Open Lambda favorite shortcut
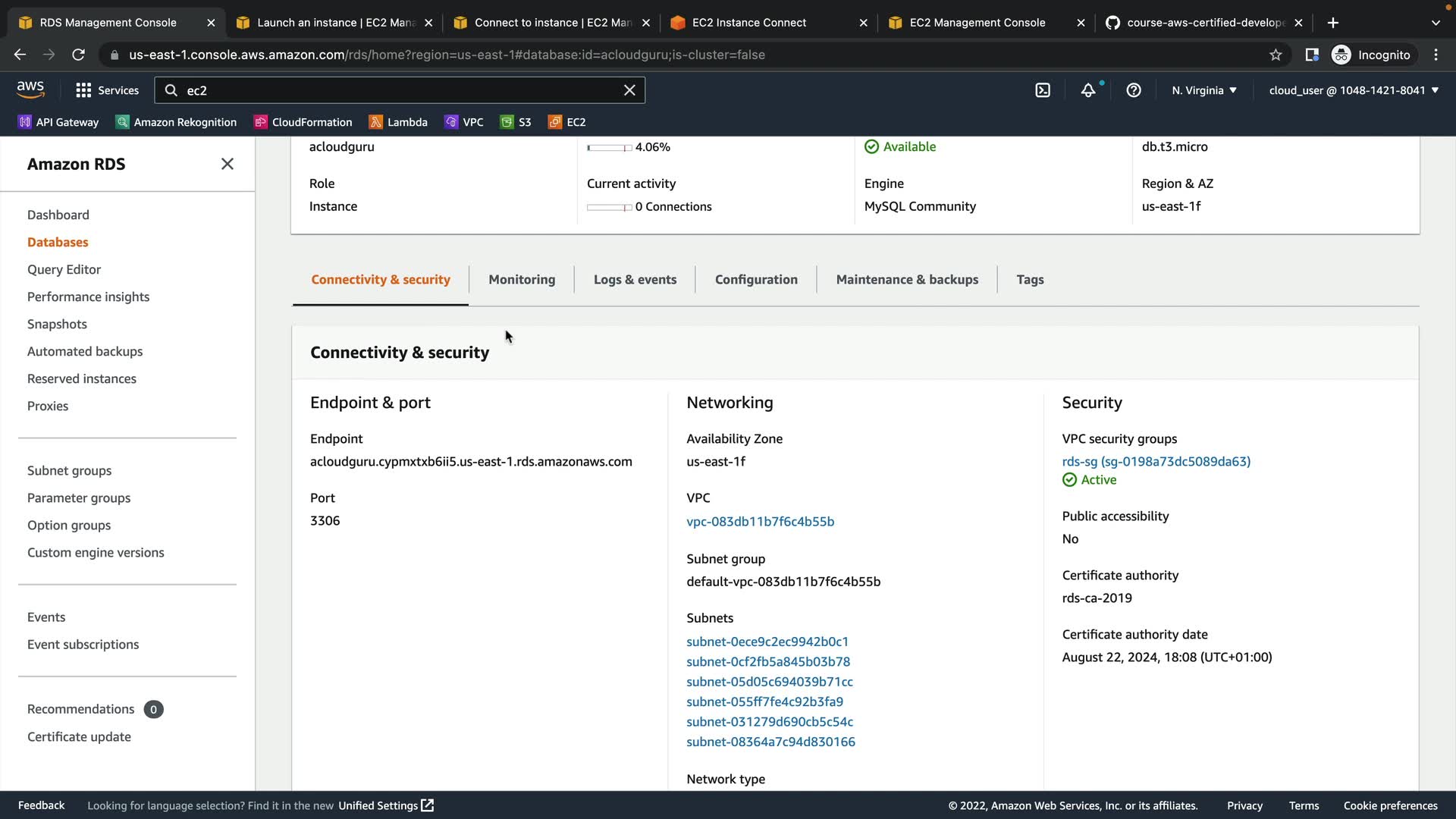The height and width of the screenshot is (819, 1456). tap(398, 122)
